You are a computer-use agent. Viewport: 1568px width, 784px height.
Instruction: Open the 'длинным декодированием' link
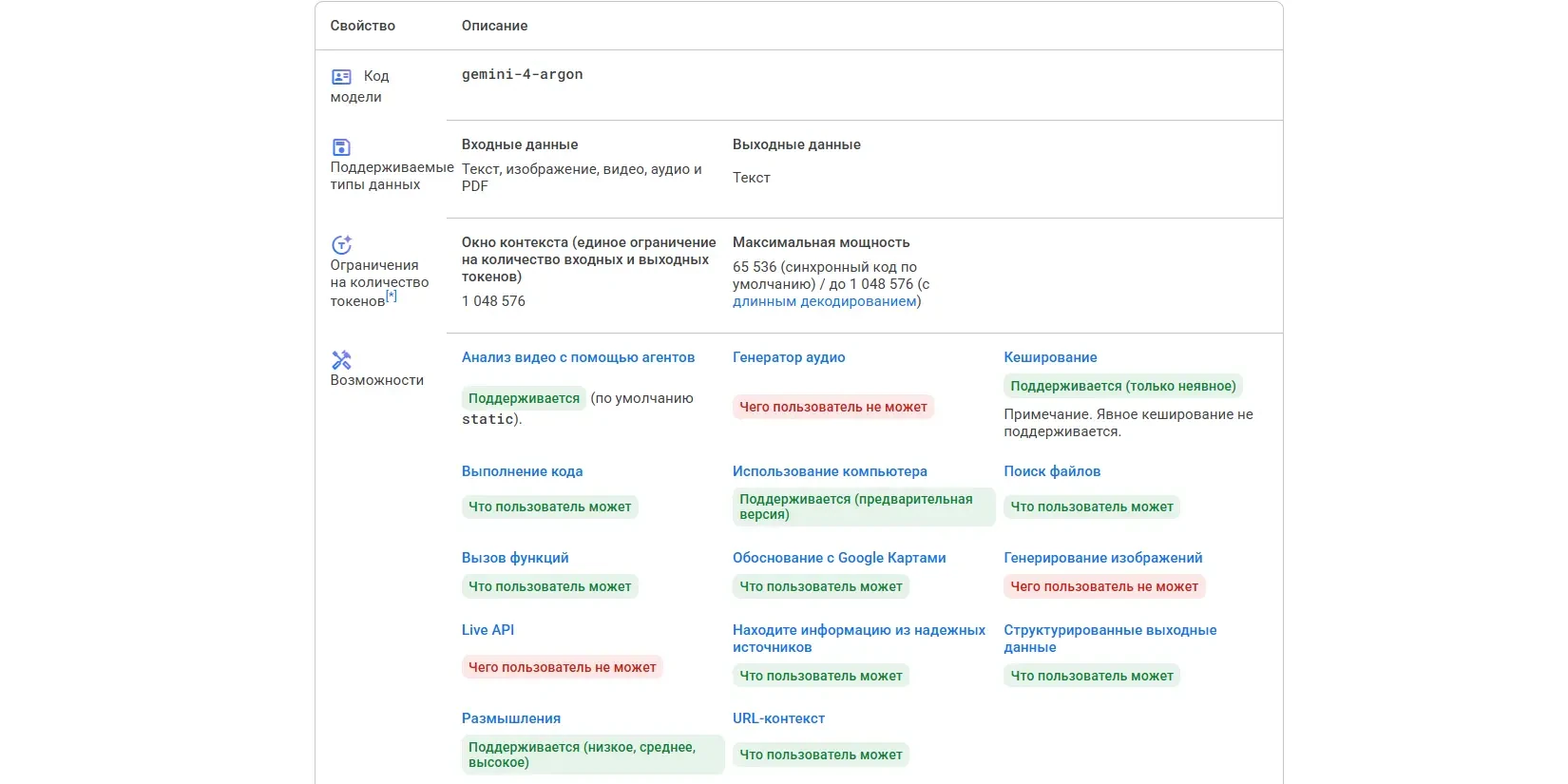pyautogui.click(x=825, y=301)
